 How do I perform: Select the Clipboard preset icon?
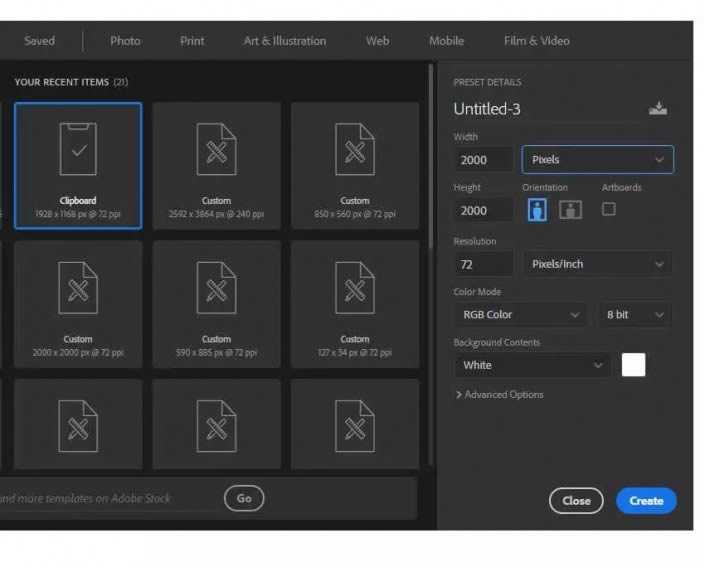click(x=78, y=151)
